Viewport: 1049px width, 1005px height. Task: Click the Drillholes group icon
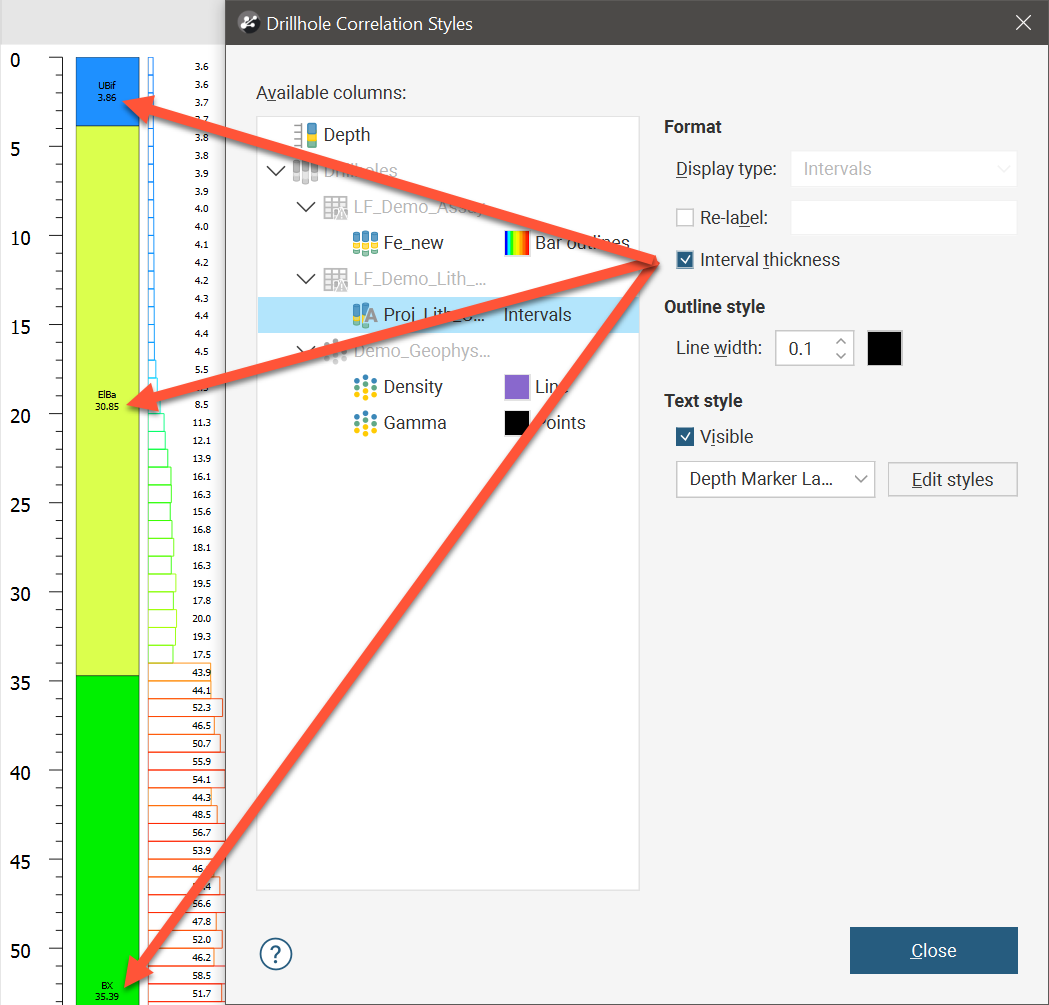tap(305, 171)
